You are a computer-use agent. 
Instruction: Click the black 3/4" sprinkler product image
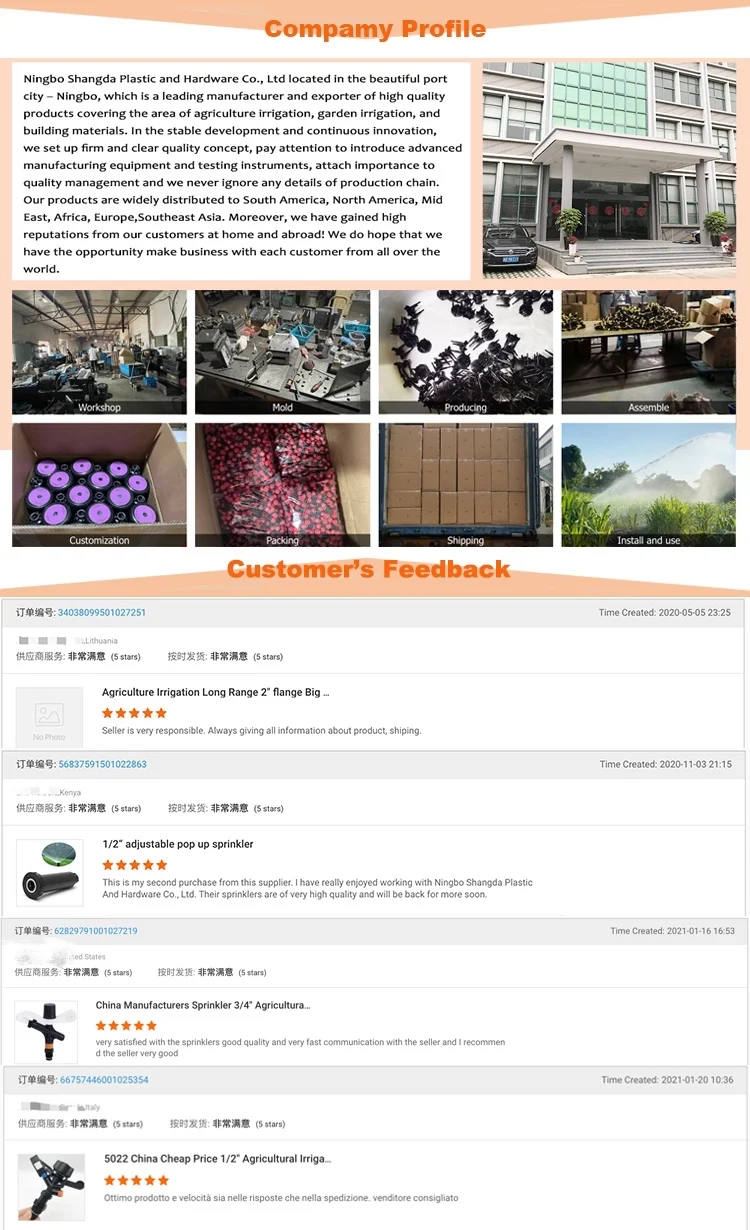point(47,1031)
